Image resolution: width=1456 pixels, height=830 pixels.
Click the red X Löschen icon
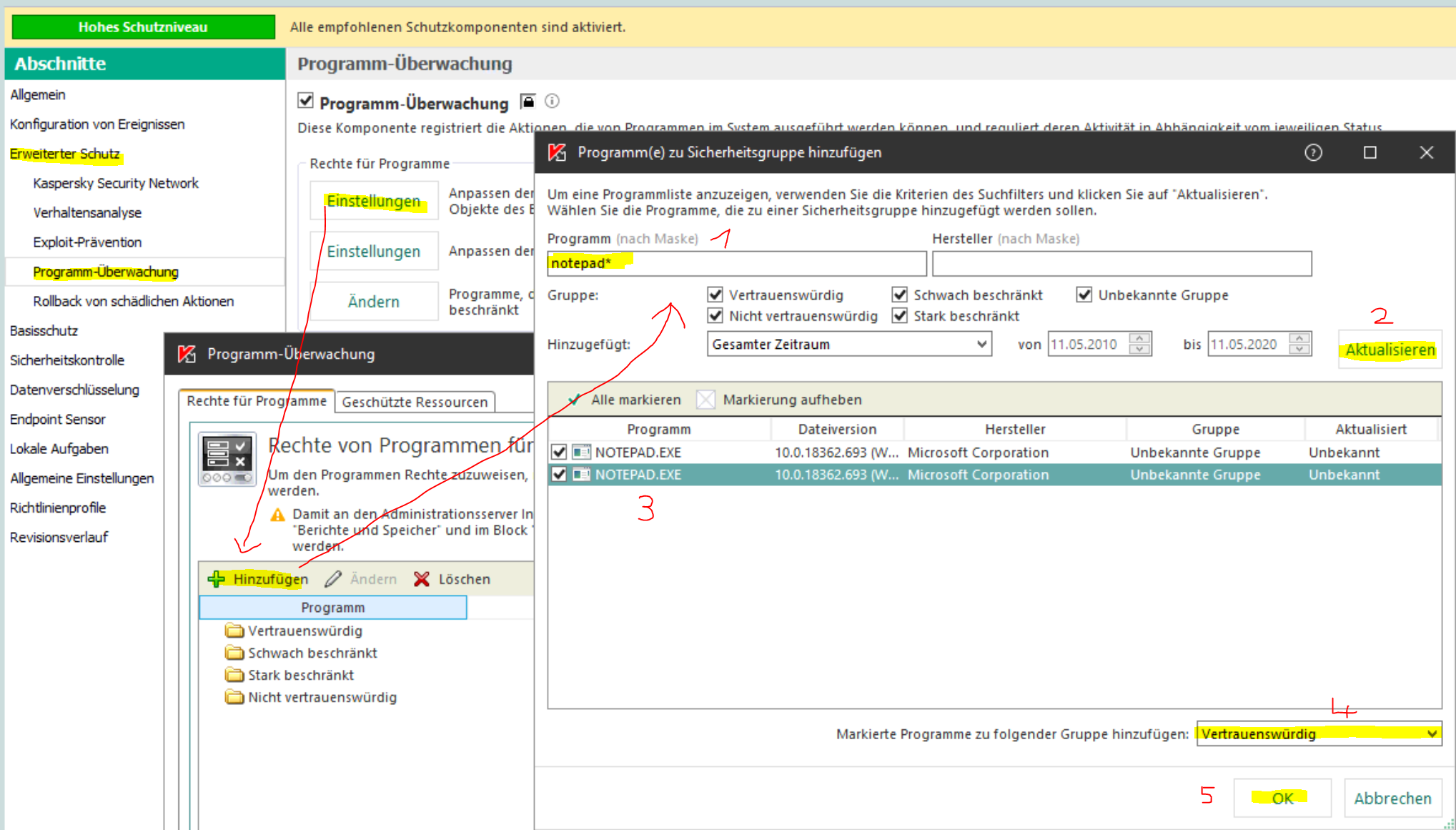(422, 579)
